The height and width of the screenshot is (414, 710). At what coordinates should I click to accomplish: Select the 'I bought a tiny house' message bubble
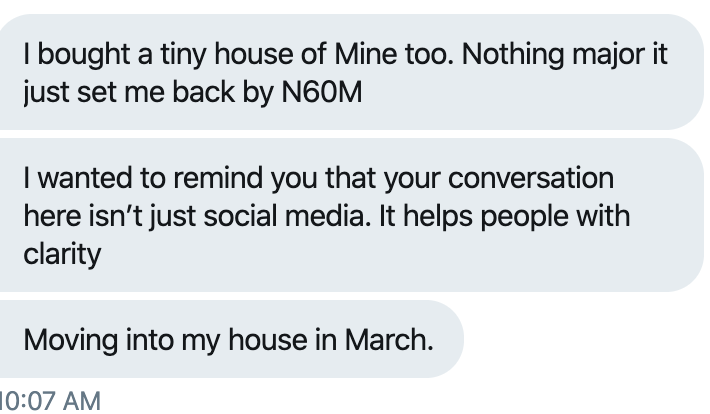[x=351, y=72]
